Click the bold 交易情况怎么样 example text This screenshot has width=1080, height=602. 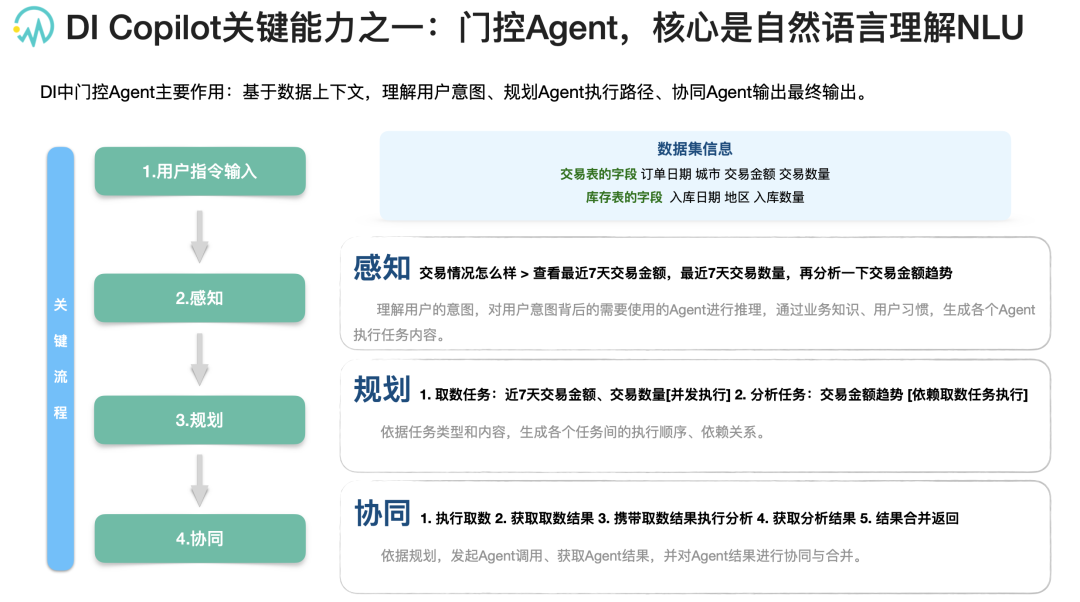pyautogui.click(x=468, y=273)
